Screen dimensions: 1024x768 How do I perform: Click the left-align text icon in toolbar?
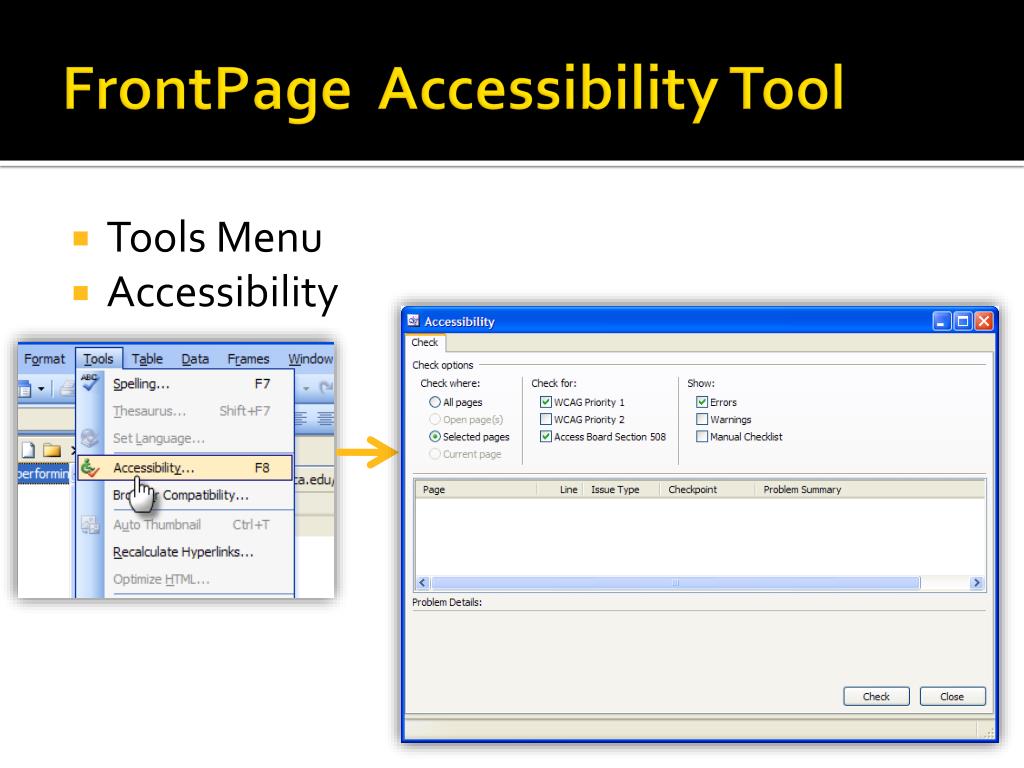pos(300,419)
